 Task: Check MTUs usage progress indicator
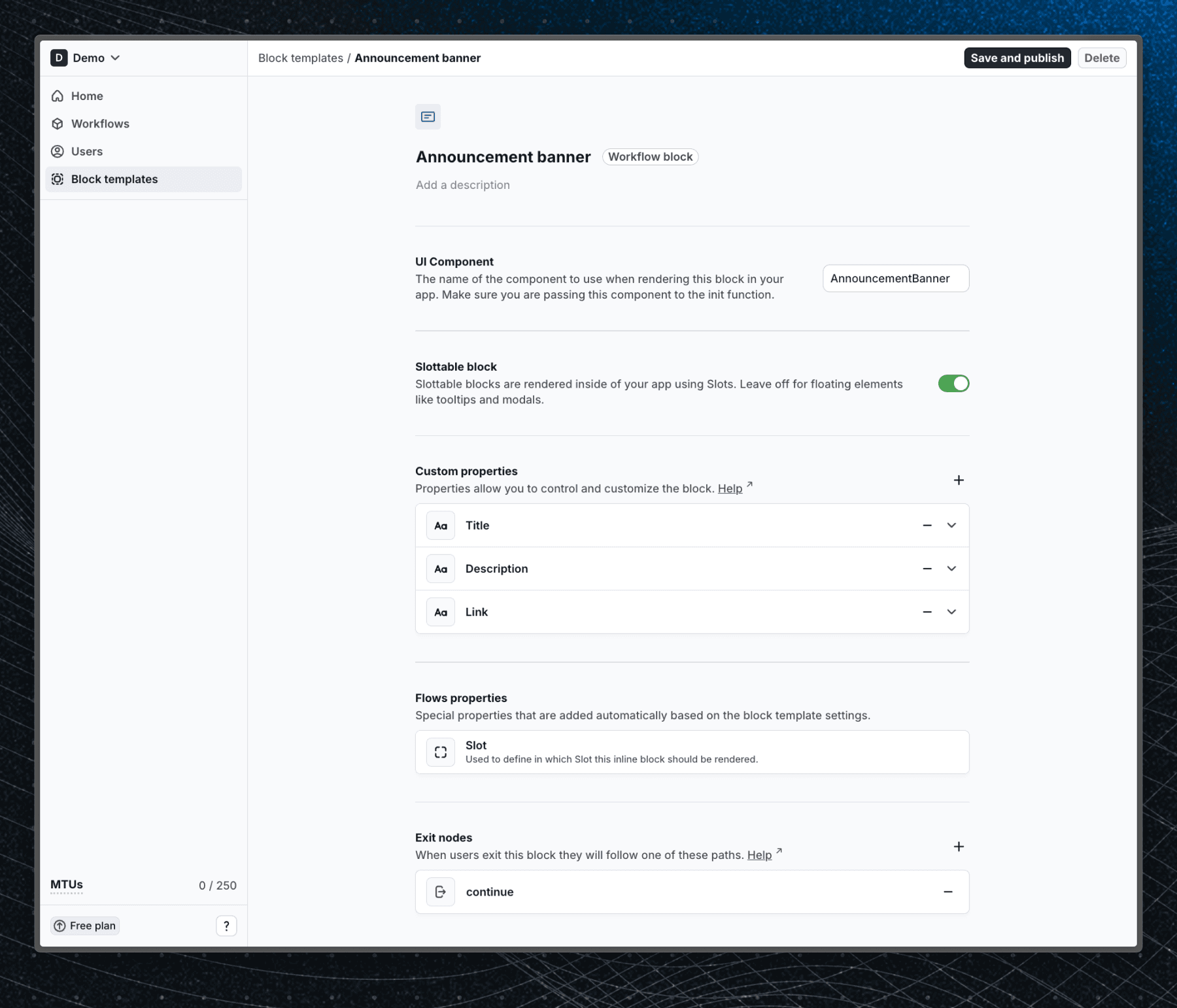pyautogui.click(x=66, y=885)
